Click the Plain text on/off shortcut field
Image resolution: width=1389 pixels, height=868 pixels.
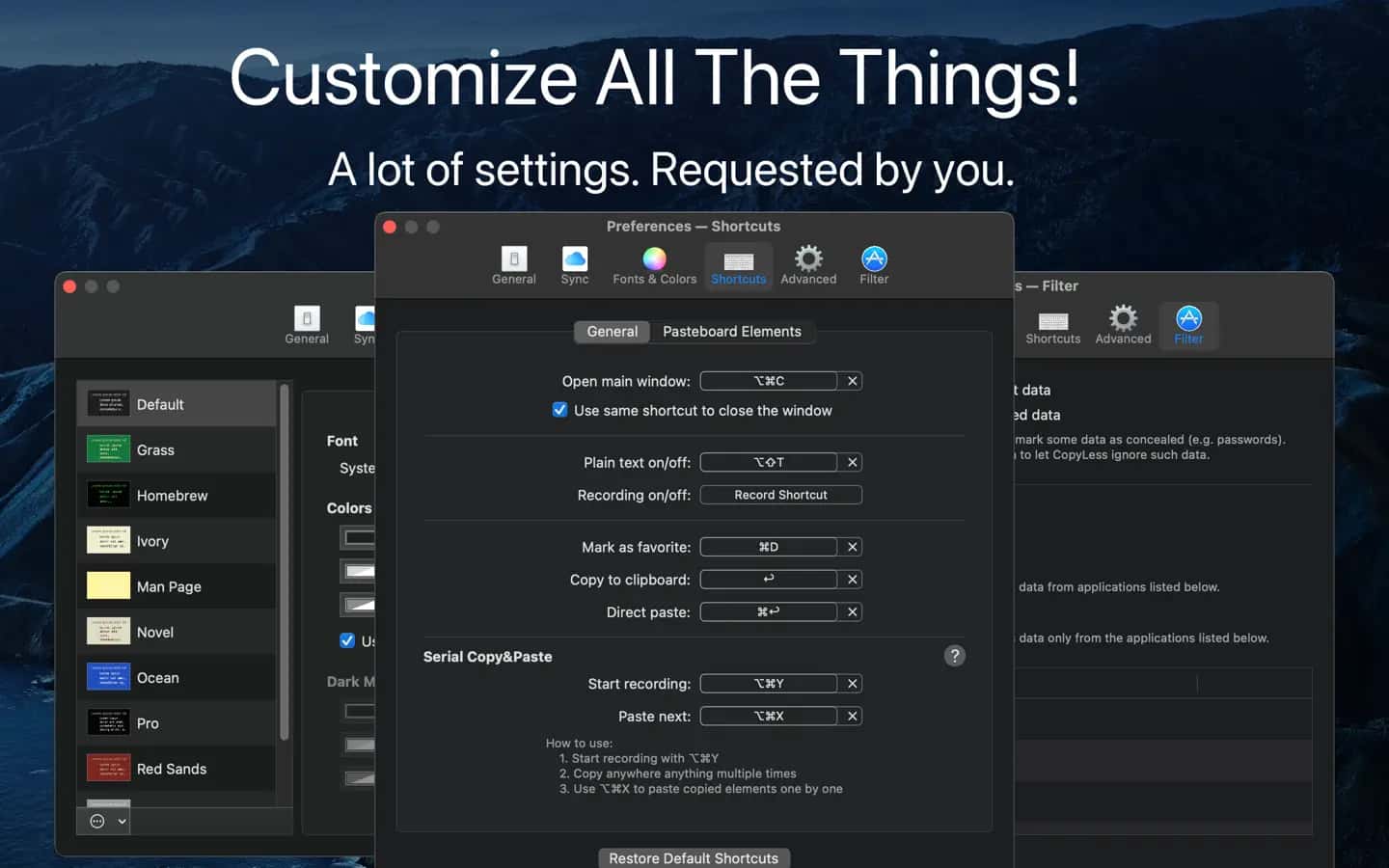pos(769,462)
